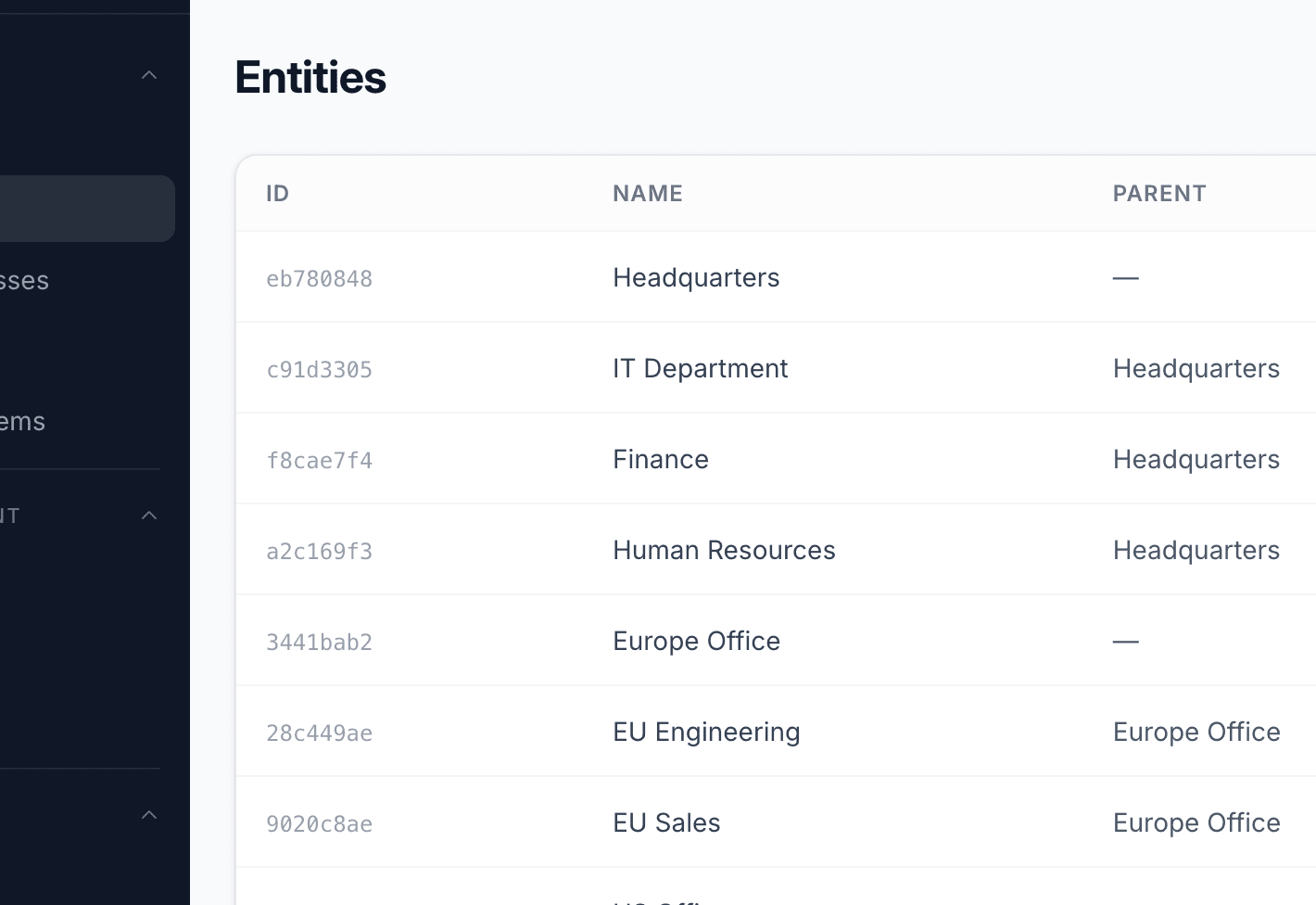The image size is (1316, 905).
Task: Open the IT Department entity
Action: point(700,368)
